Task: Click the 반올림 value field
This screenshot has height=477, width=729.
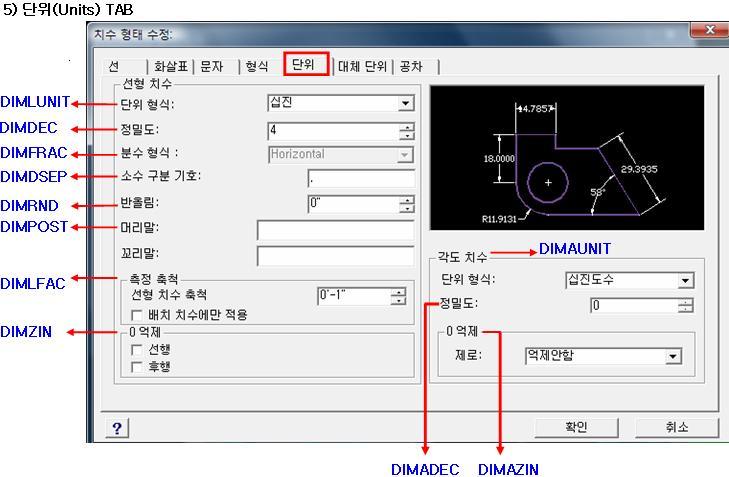Action: tap(353, 204)
